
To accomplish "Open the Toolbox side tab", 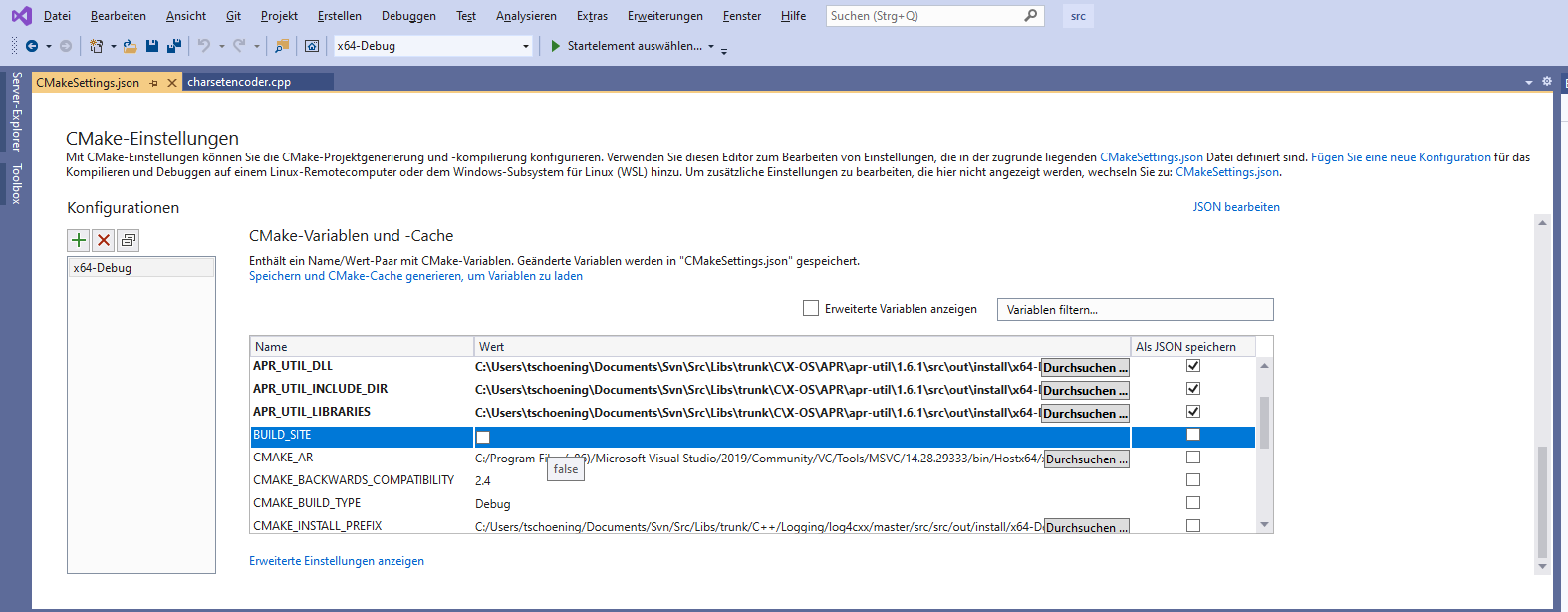I will [16, 184].
